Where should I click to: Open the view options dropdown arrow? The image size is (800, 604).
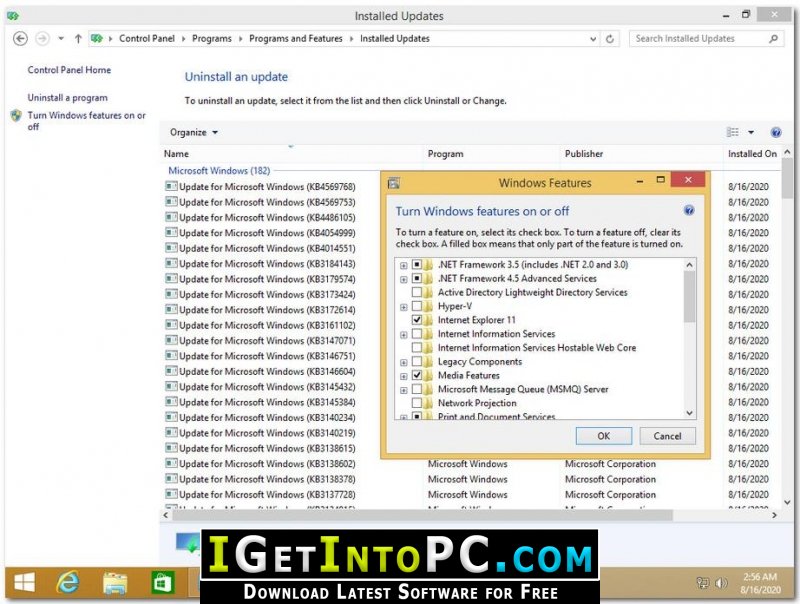[751, 133]
